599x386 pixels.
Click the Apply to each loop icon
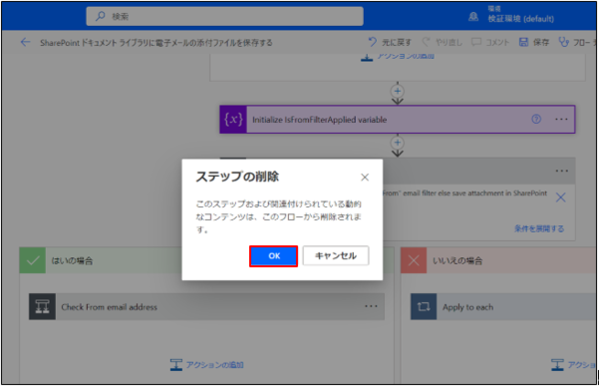click(424, 307)
